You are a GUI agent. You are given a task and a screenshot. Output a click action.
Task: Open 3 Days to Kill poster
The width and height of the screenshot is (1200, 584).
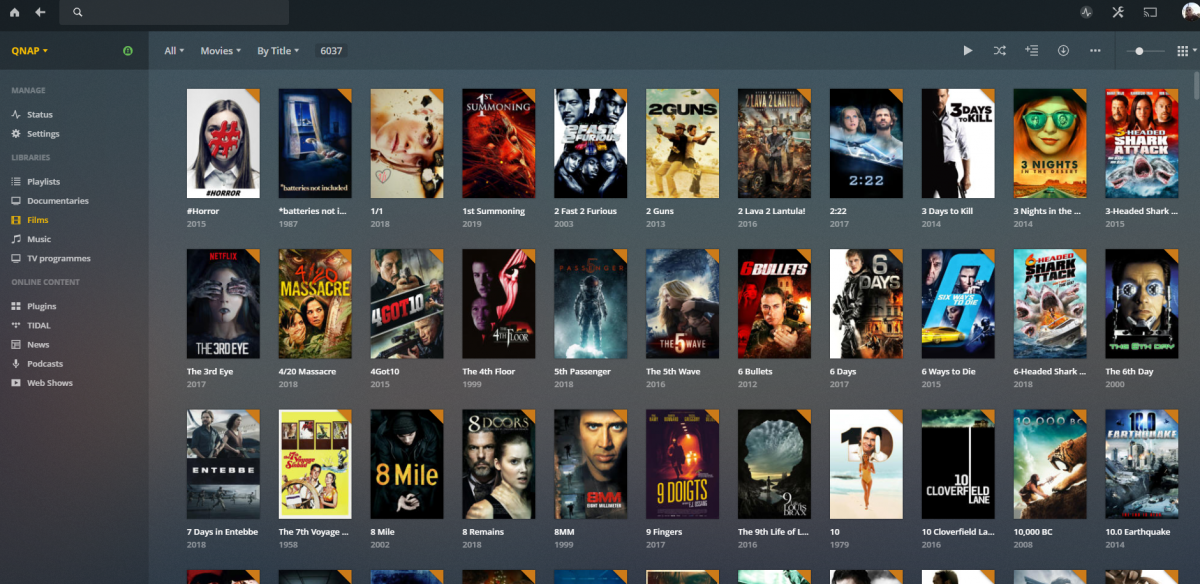click(958, 143)
